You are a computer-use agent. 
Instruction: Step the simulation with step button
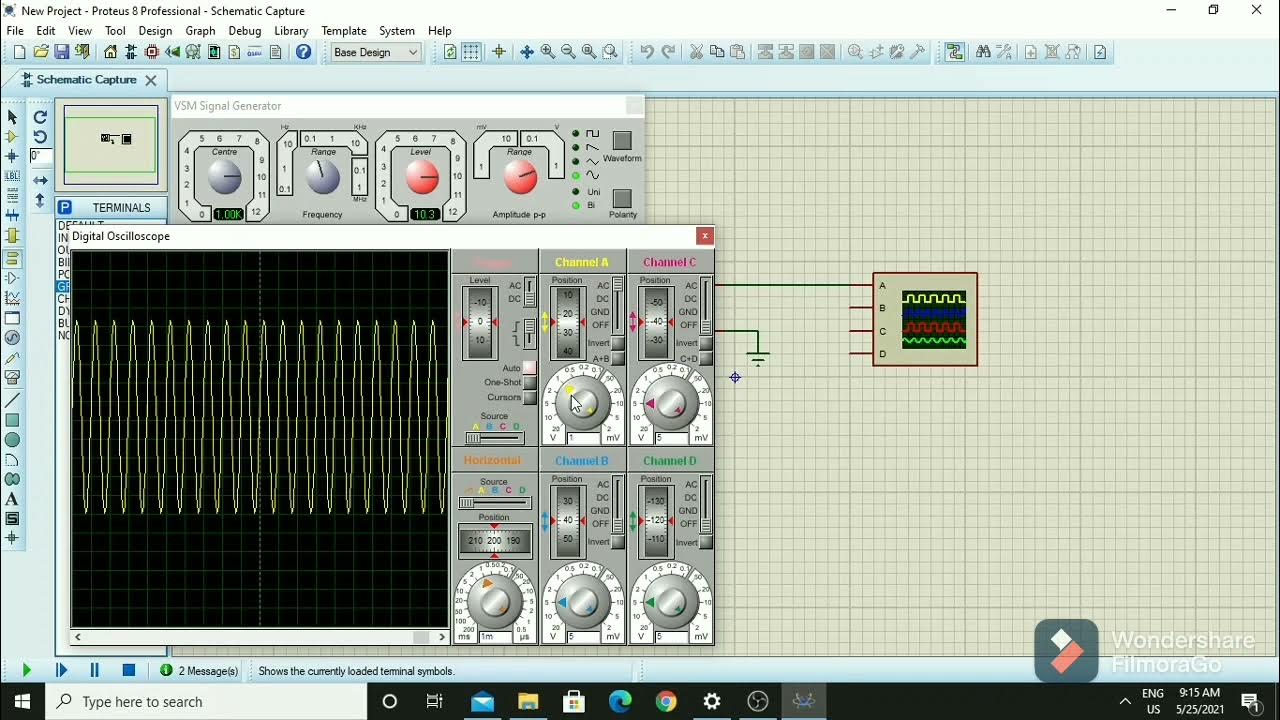[x=61, y=671]
